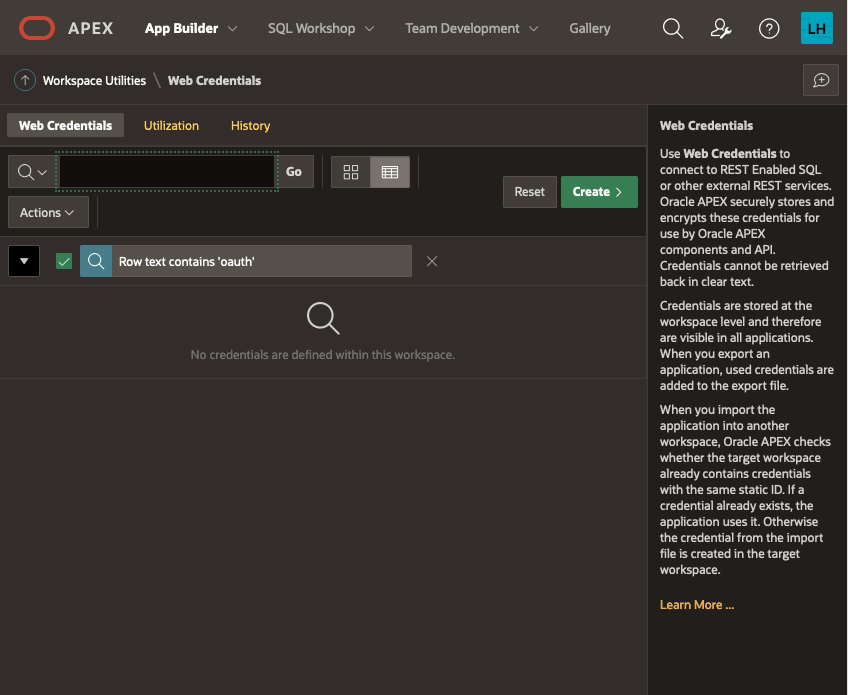Screen dimensions: 848x695
Task: Open the global search spotlight icon
Action: (x=673, y=28)
